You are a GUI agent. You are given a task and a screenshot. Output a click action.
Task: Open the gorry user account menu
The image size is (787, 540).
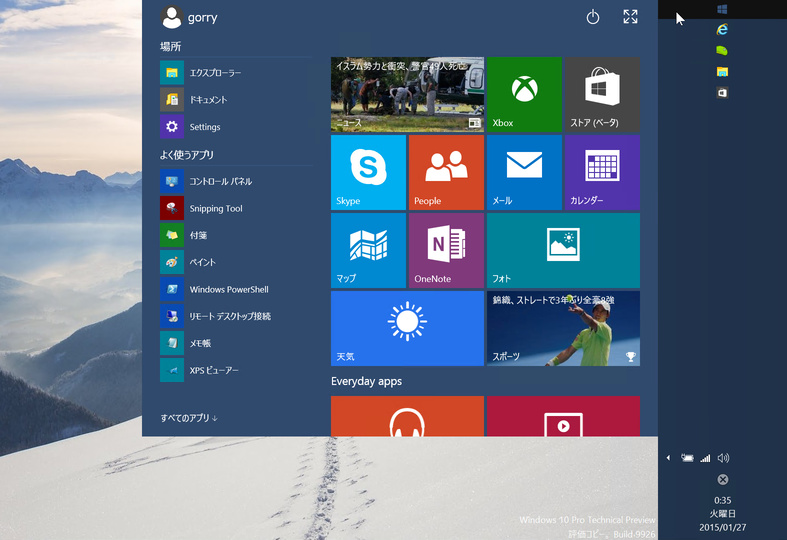190,17
